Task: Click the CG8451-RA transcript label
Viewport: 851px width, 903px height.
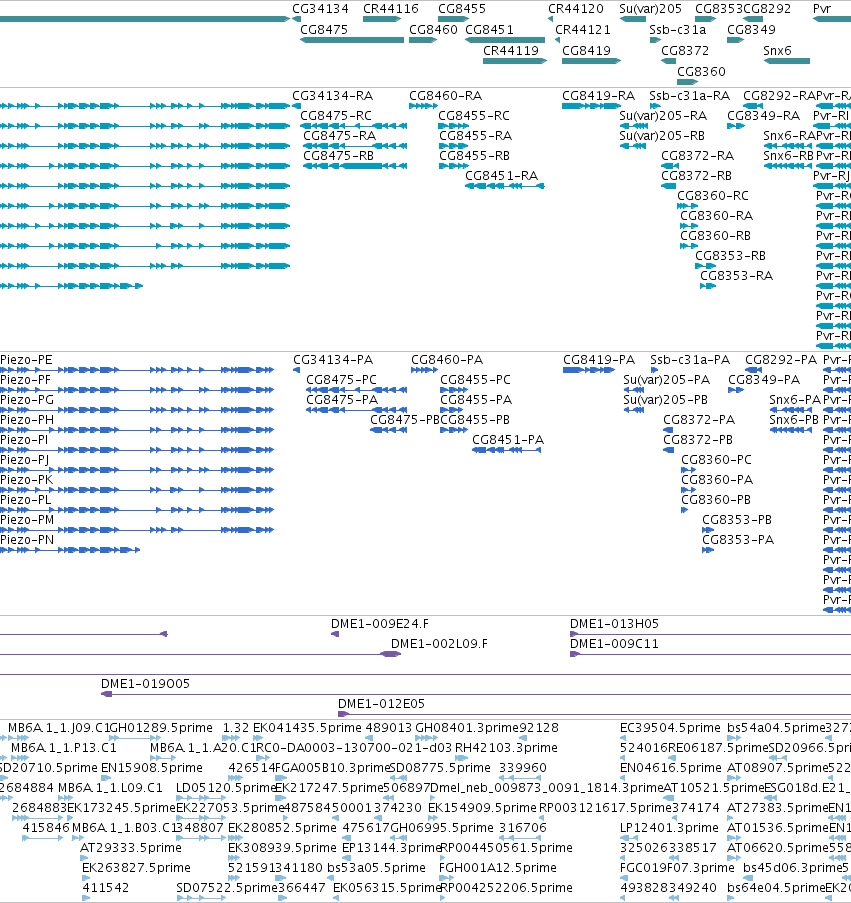Action: click(502, 176)
